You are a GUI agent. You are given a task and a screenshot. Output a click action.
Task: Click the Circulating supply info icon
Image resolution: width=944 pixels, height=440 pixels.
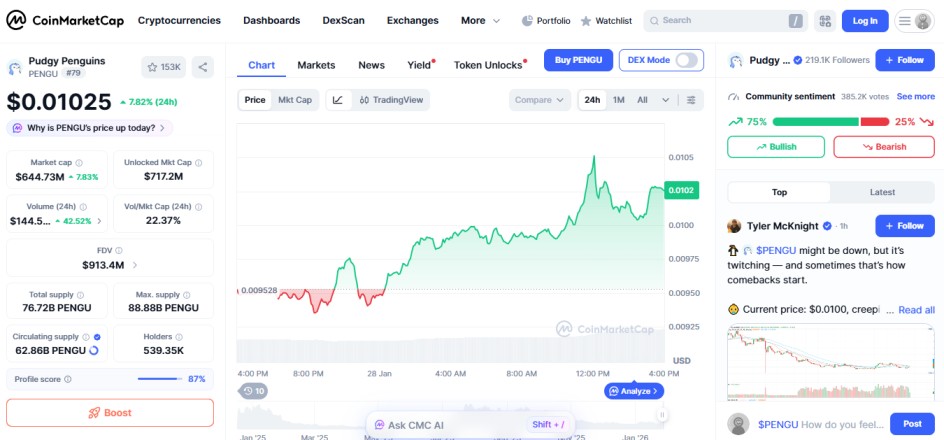click(85, 337)
